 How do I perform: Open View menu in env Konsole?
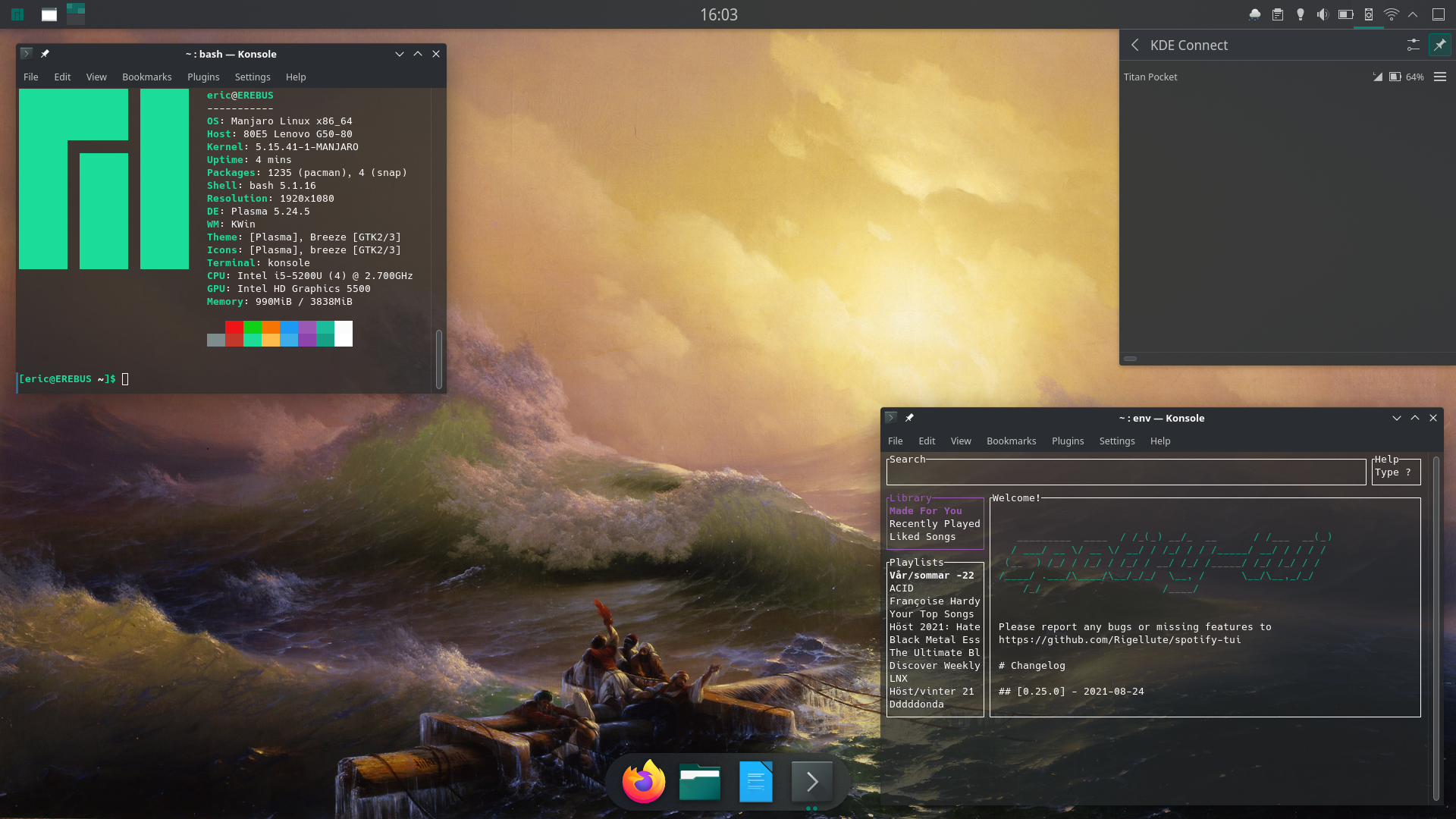(x=961, y=441)
